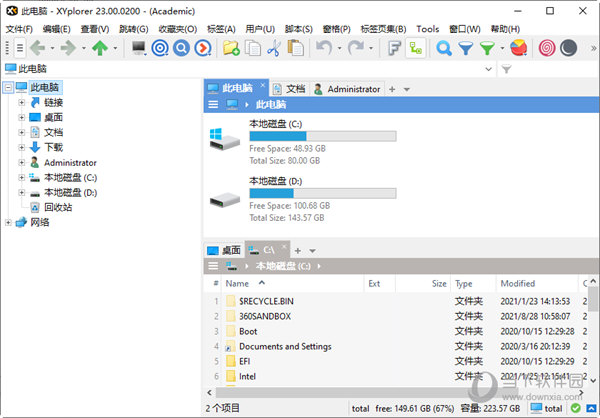Expand the Administrator tree node
This screenshot has height=418, width=600.
click(22, 163)
